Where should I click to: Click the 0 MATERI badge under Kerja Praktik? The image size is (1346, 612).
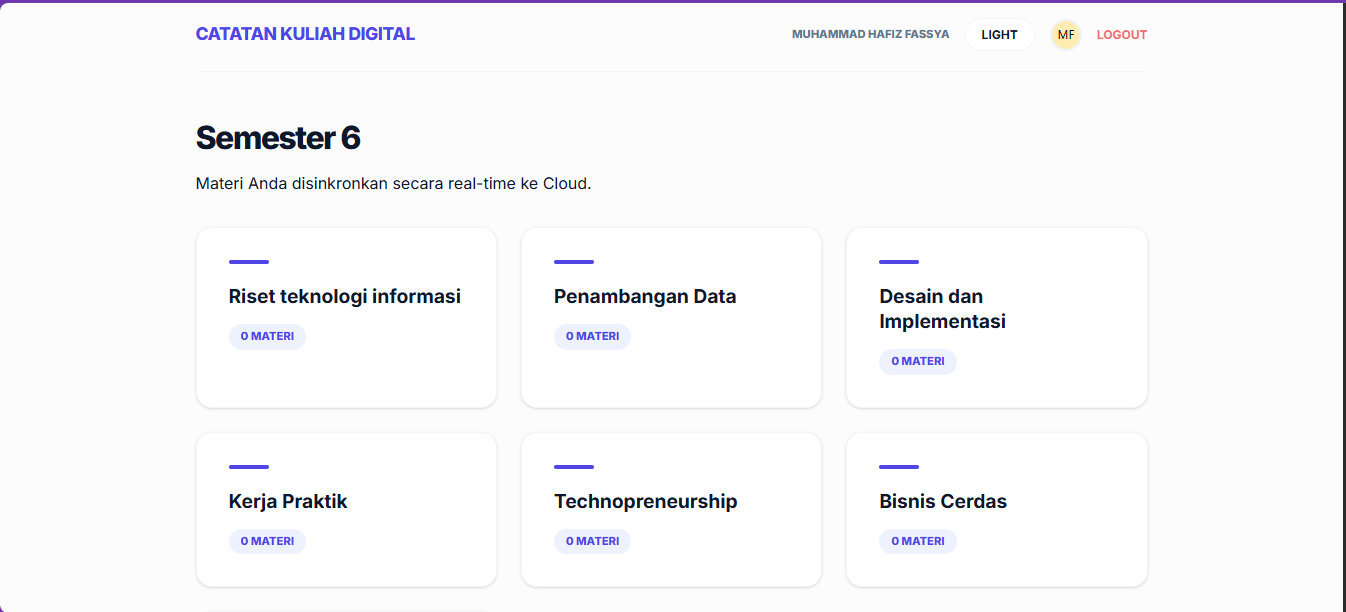point(267,541)
